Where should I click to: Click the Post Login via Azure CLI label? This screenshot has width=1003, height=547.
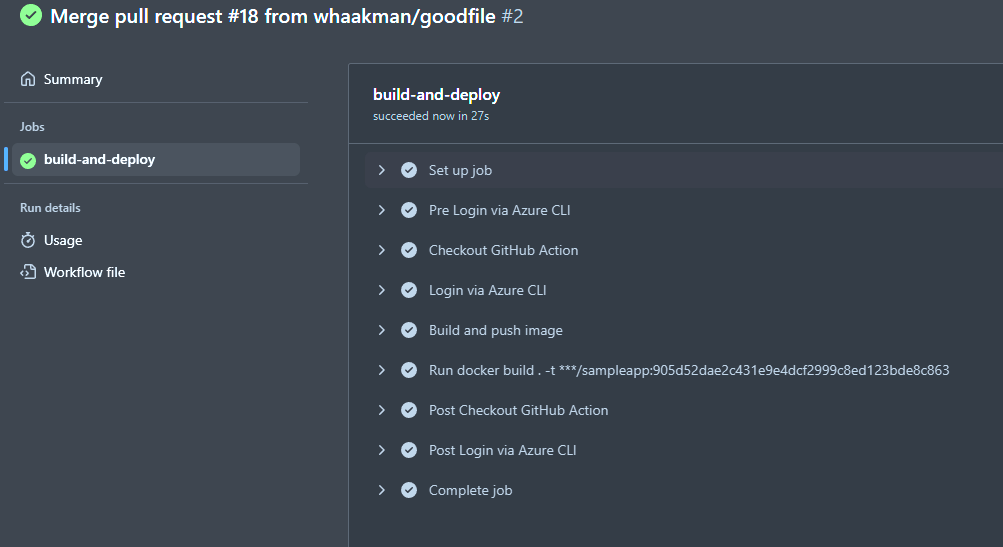[502, 450]
